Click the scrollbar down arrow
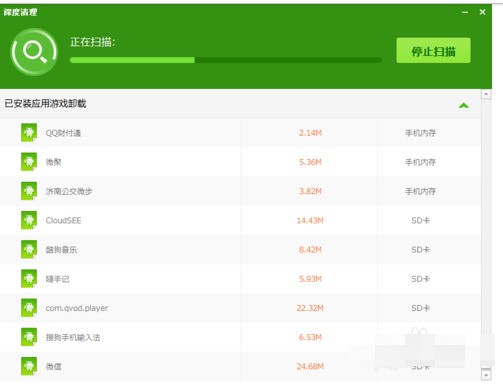This screenshot has height=386, width=503. (486, 375)
